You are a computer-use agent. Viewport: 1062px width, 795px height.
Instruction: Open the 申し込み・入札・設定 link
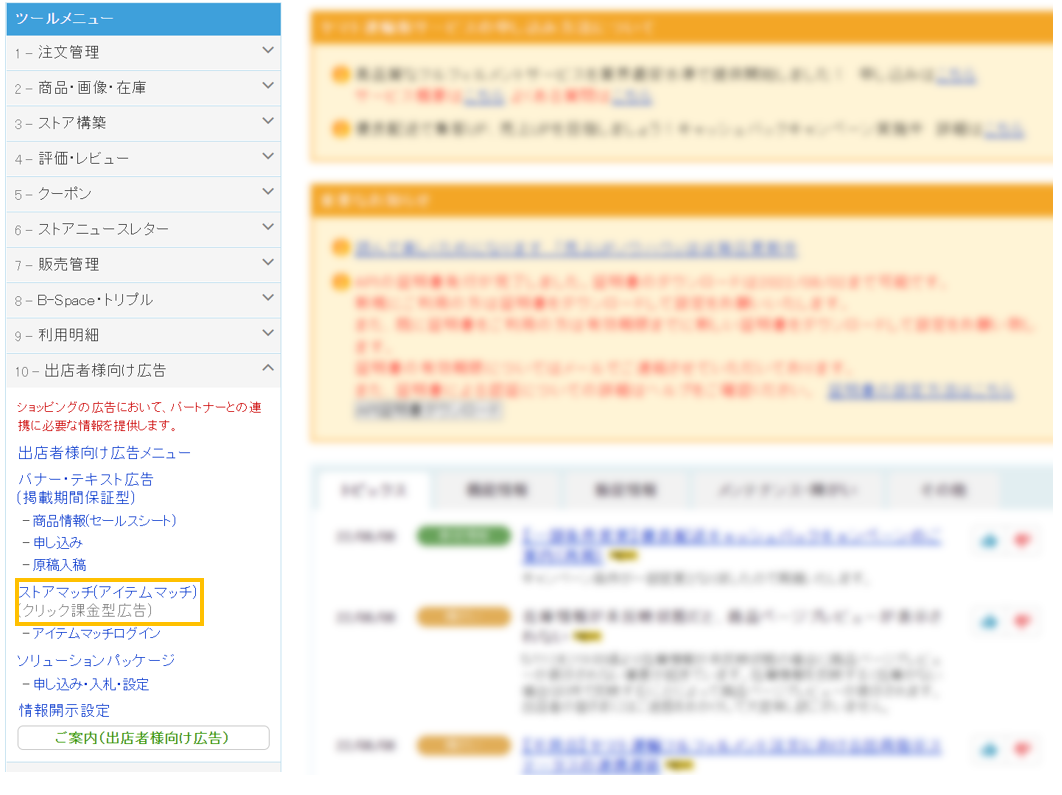91,684
